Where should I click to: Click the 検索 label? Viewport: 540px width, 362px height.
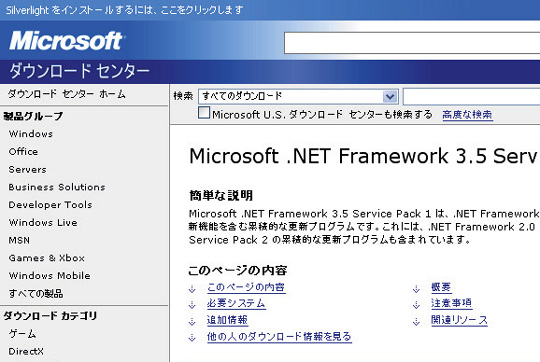click(183, 95)
